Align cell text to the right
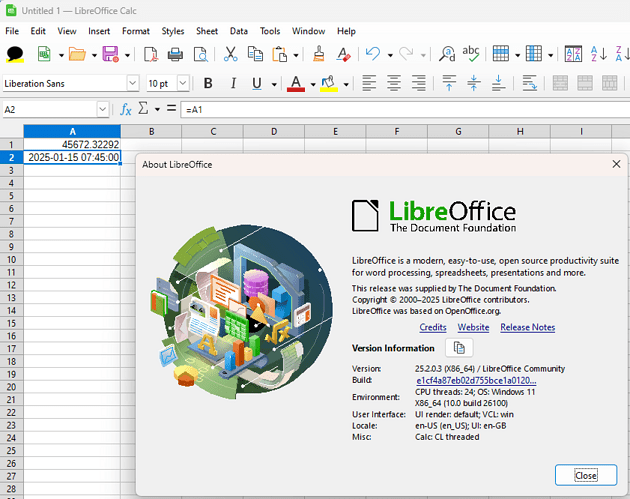Screen dimensions: 630x499 [418, 83]
